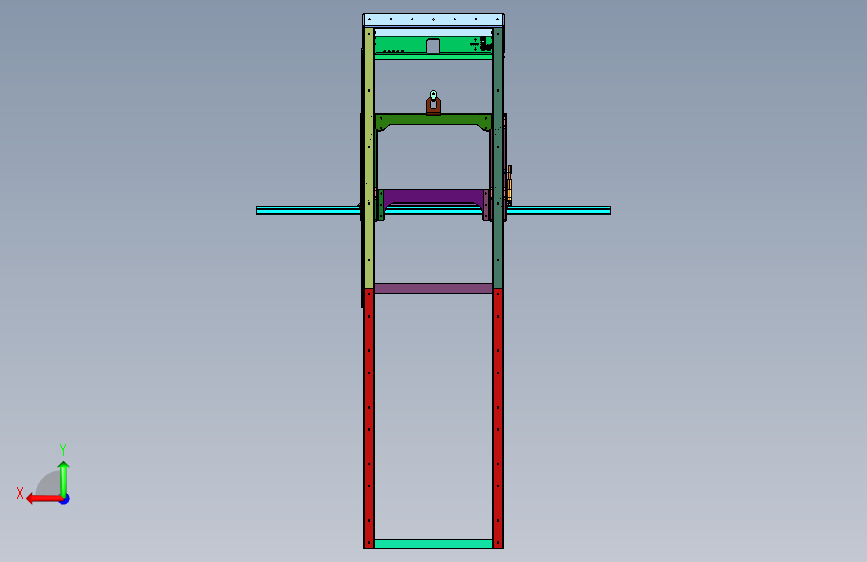Click the square cutout in green panel
This screenshot has width=867, height=562.
[433, 46]
